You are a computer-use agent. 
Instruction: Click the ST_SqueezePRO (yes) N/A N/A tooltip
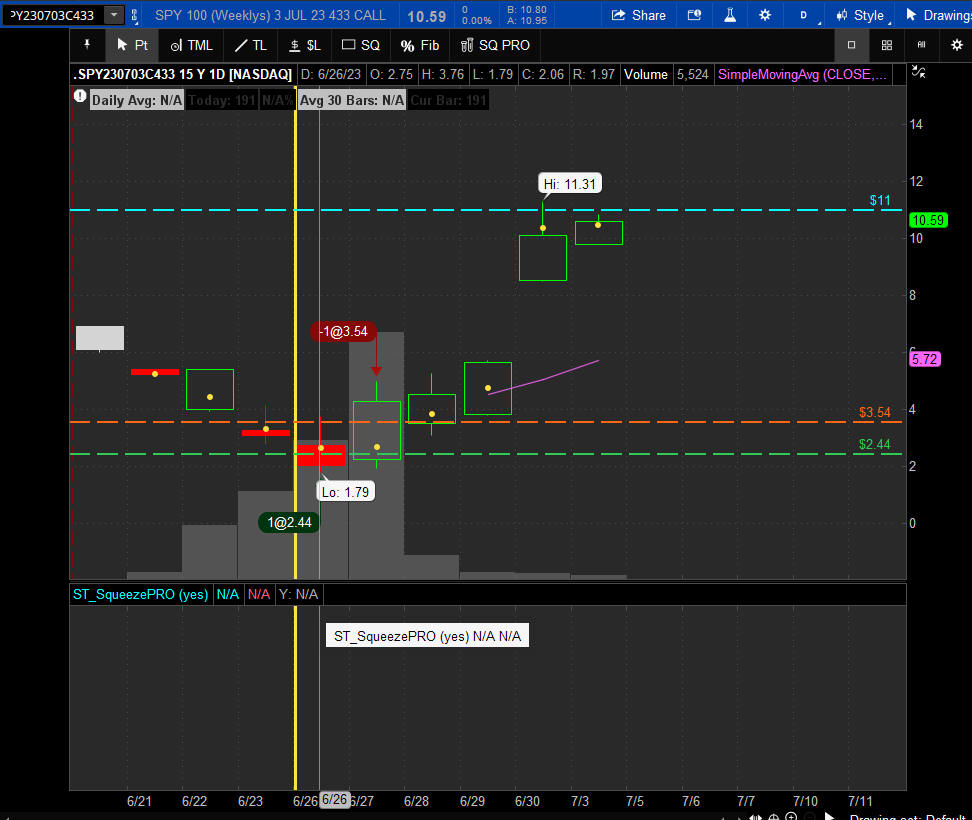[x=427, y=636]
